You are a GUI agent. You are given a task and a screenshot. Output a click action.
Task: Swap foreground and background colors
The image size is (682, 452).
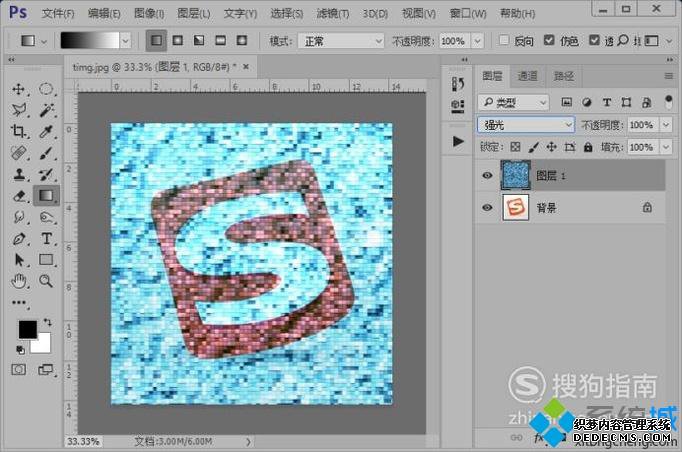click(47, 322)
